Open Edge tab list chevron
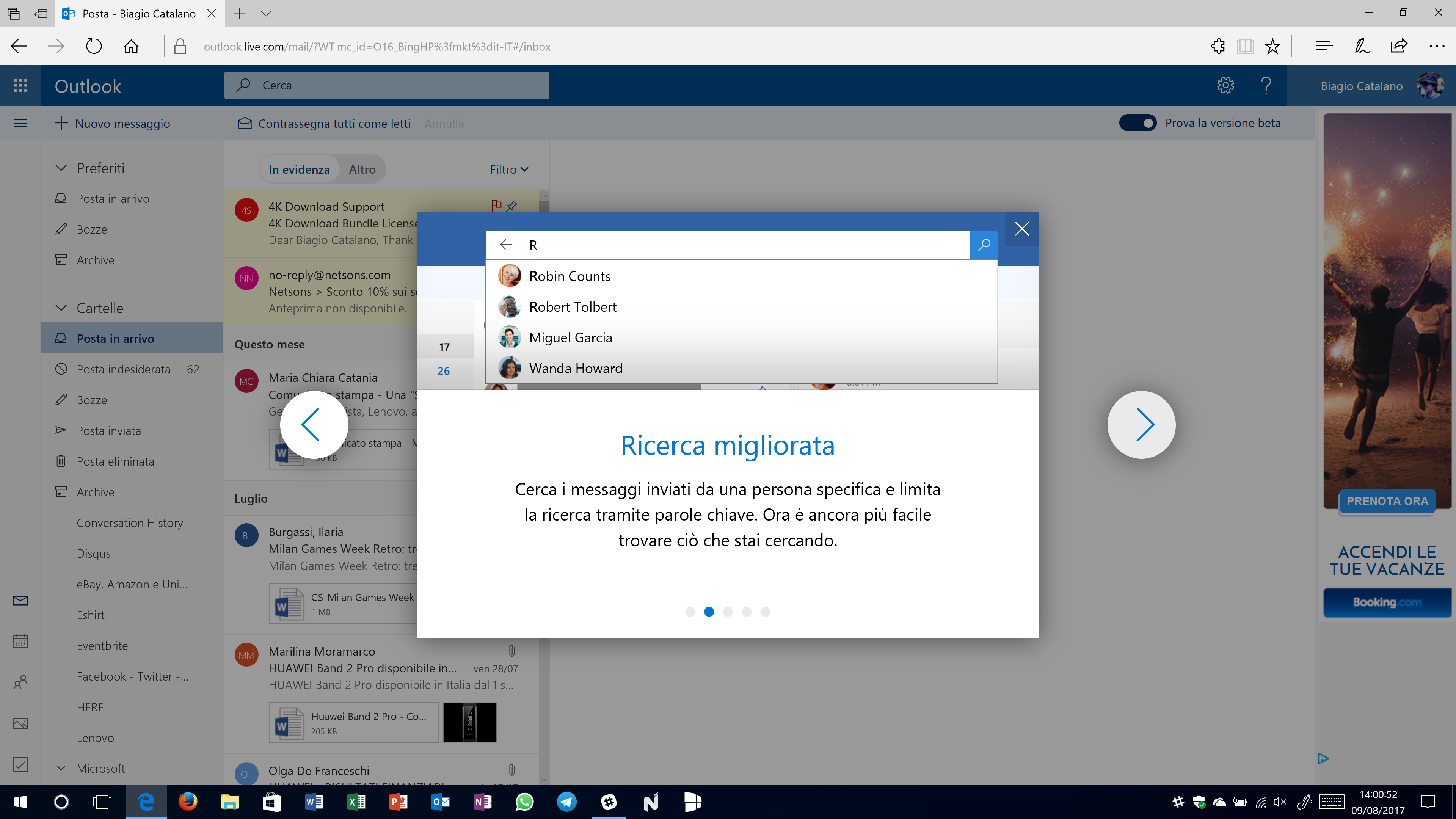Screen dimensions: 1456x819 (x=266, y=14)
